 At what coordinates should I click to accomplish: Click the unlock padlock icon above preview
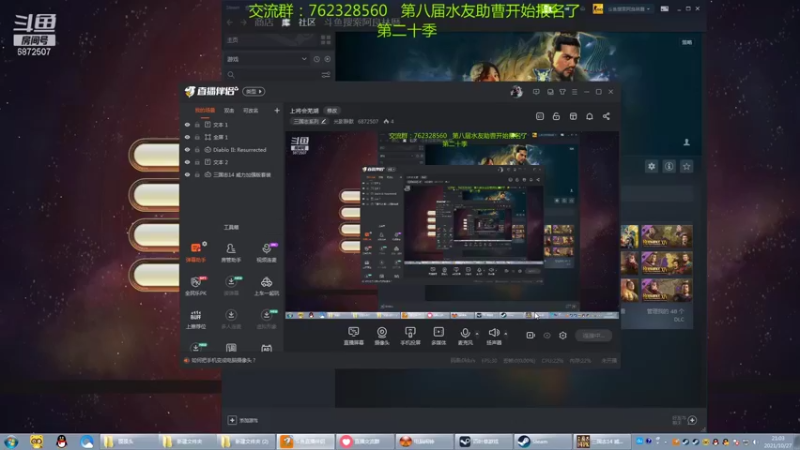pos(556,116)
